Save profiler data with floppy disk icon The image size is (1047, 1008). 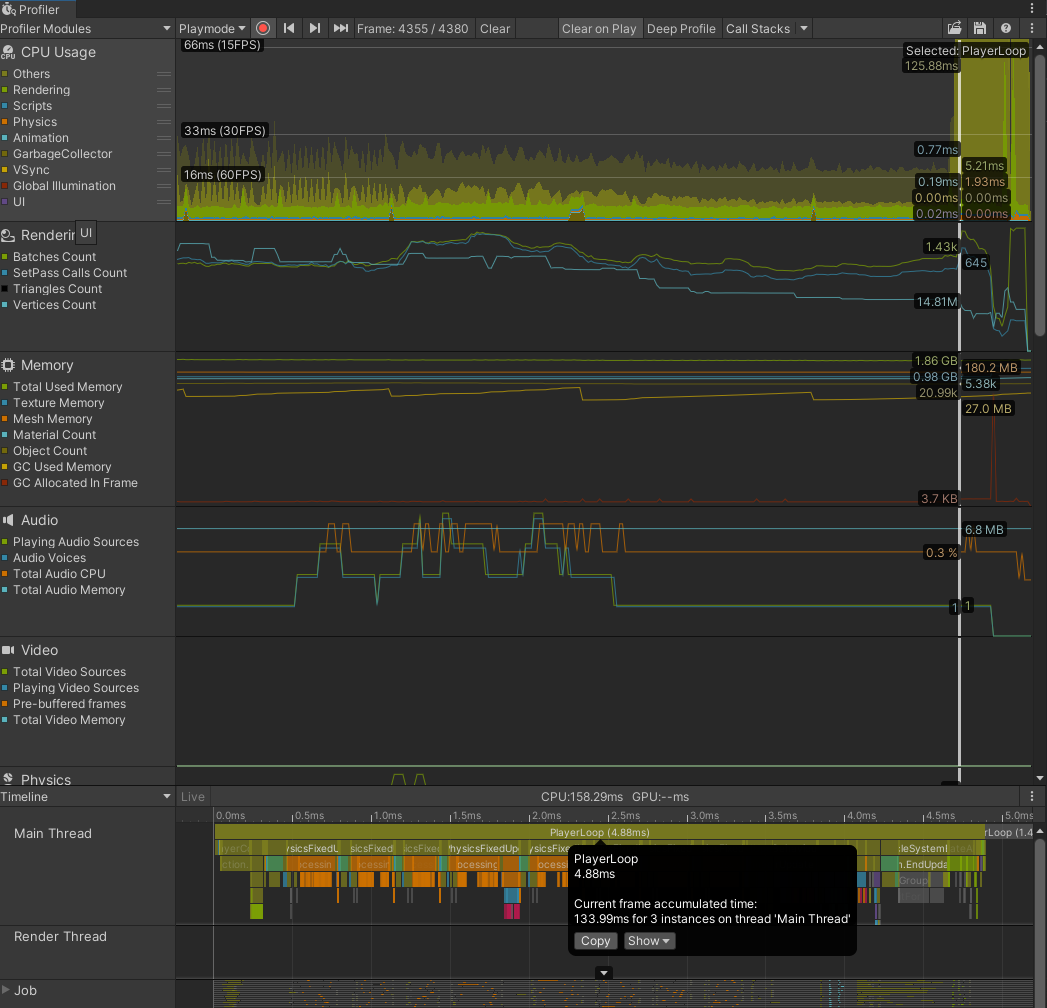[980, 29]
